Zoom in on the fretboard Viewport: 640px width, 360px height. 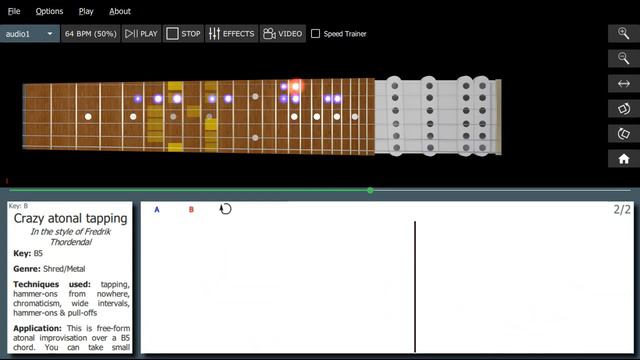pos(623,33)
